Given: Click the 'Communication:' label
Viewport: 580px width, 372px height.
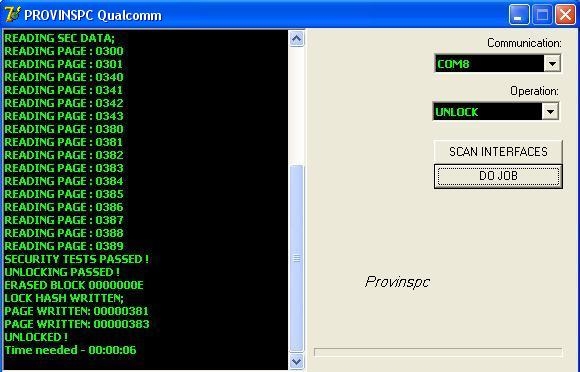Looking at the screenshot, I should [x=524, y=43].
